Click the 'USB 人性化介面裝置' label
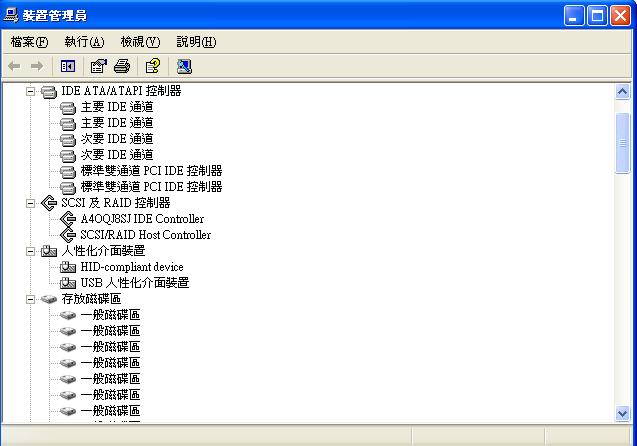The width and height of the screenshot is (637, 446). point(135,283)
